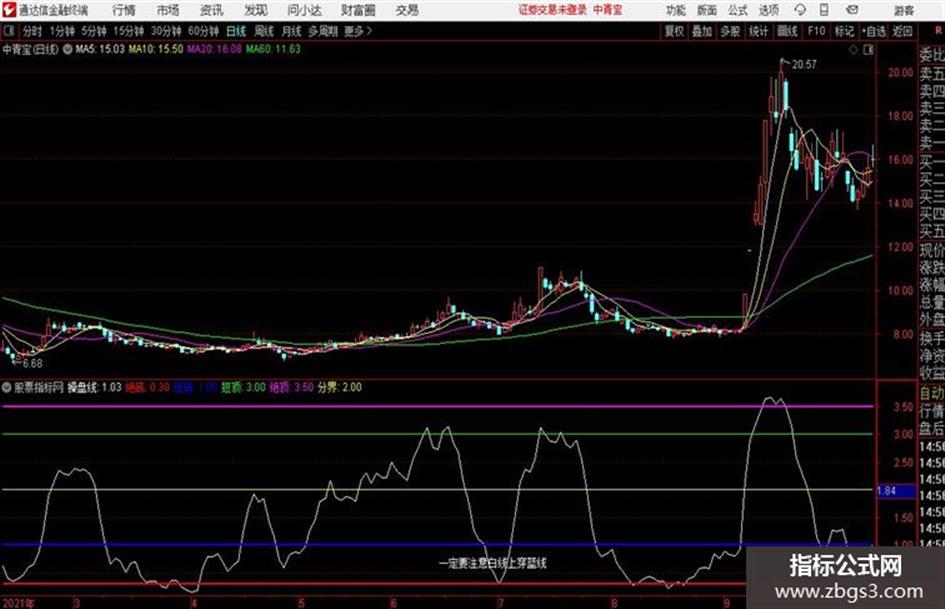945x609 pixels.
Task: Click the 叠加 overlay toolbar button
Action: (x=702, y=31)
